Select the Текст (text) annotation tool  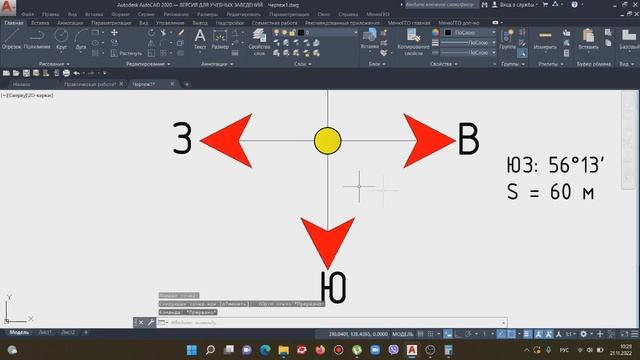point(200,39)
